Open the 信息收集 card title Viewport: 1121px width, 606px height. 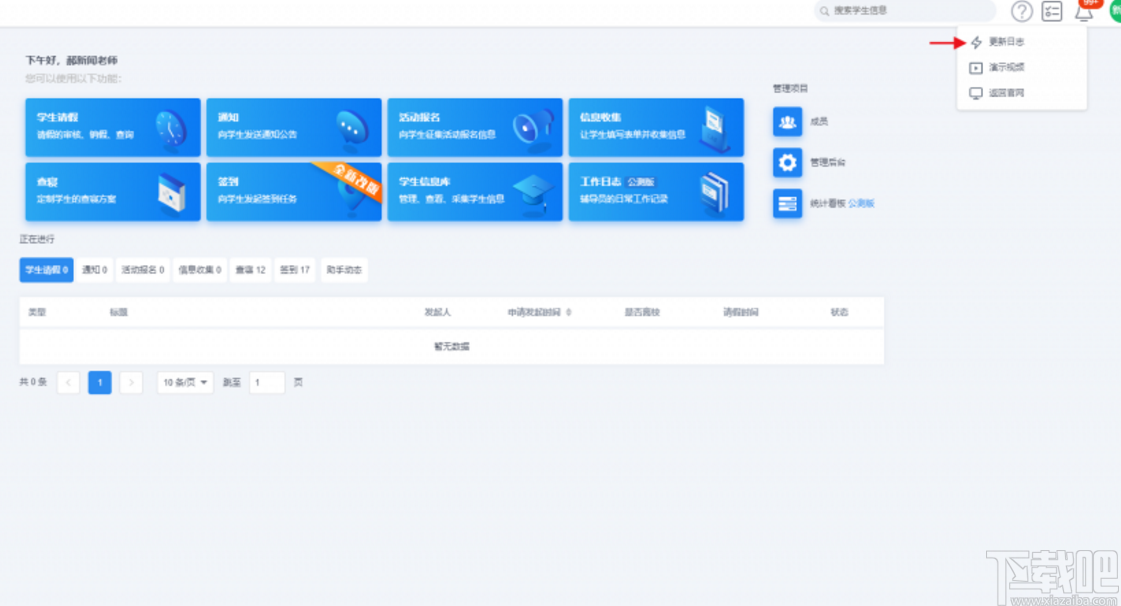601,117
